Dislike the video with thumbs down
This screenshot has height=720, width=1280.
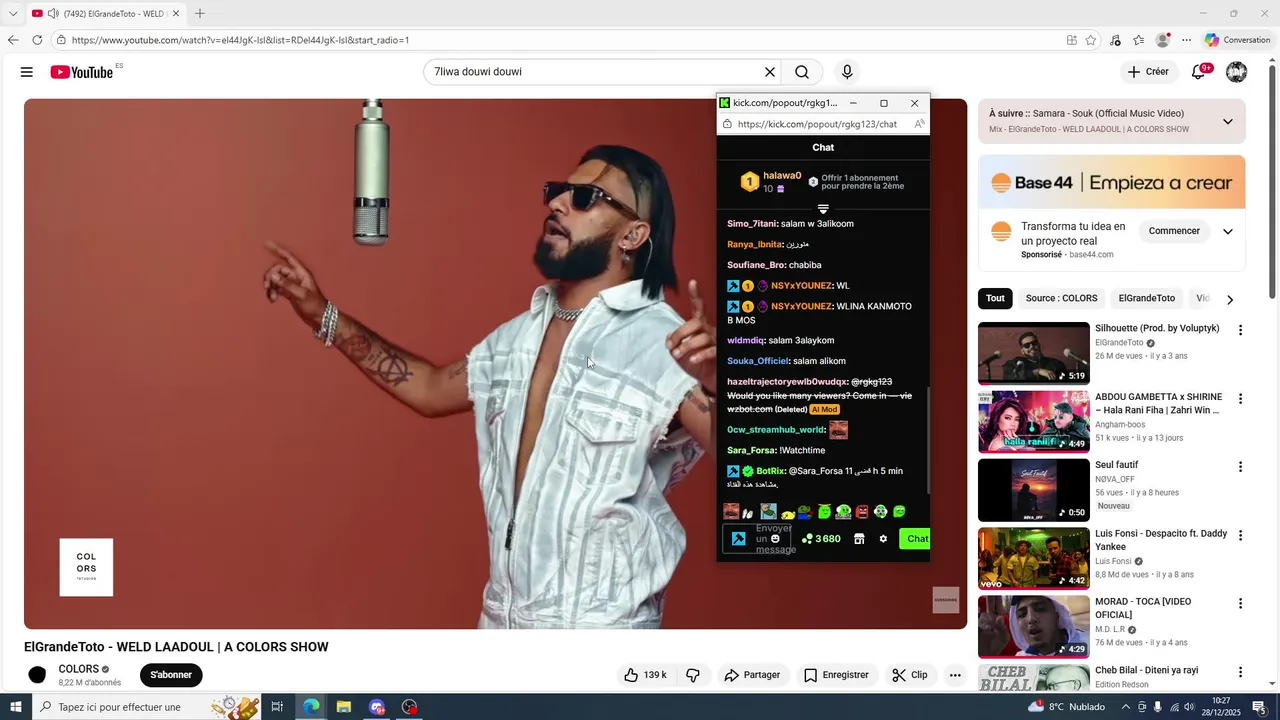pyautogui.click(x=693, y=675)
